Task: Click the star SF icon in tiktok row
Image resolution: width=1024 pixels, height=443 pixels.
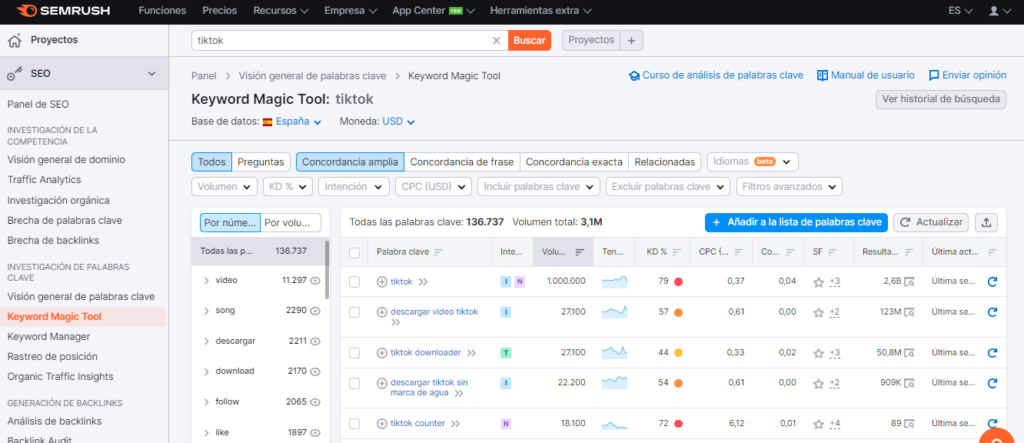Action: (818, 282)
